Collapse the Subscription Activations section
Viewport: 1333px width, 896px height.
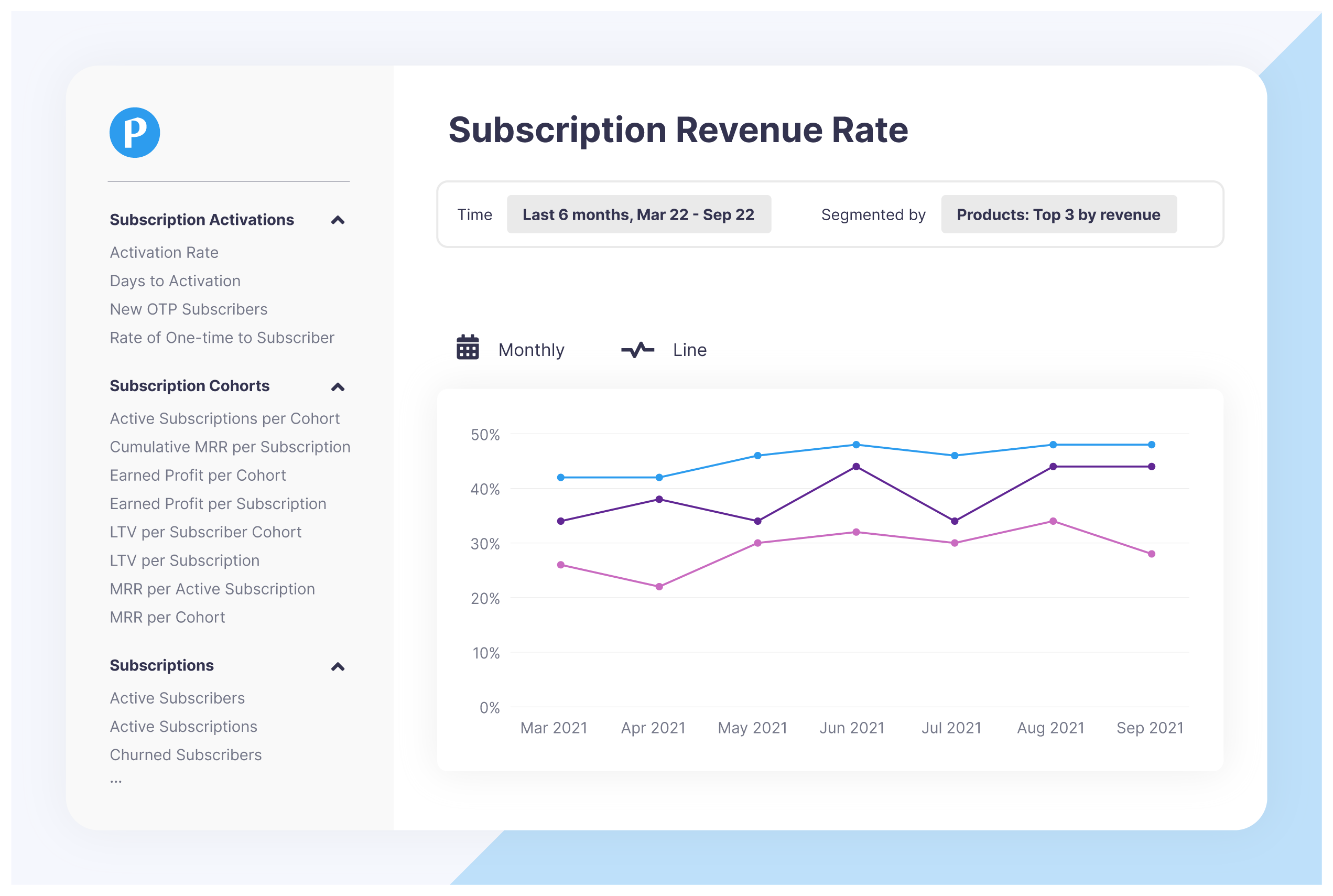338,220
